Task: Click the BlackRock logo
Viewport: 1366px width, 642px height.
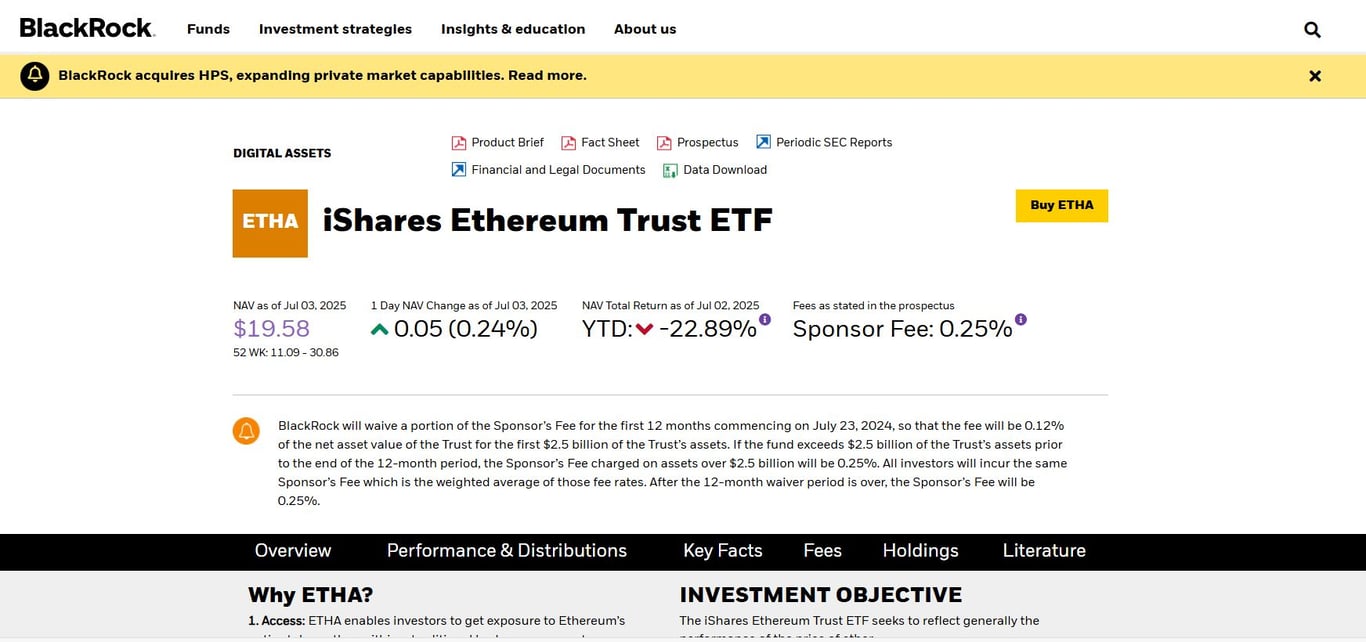Action: pos(87,27)
